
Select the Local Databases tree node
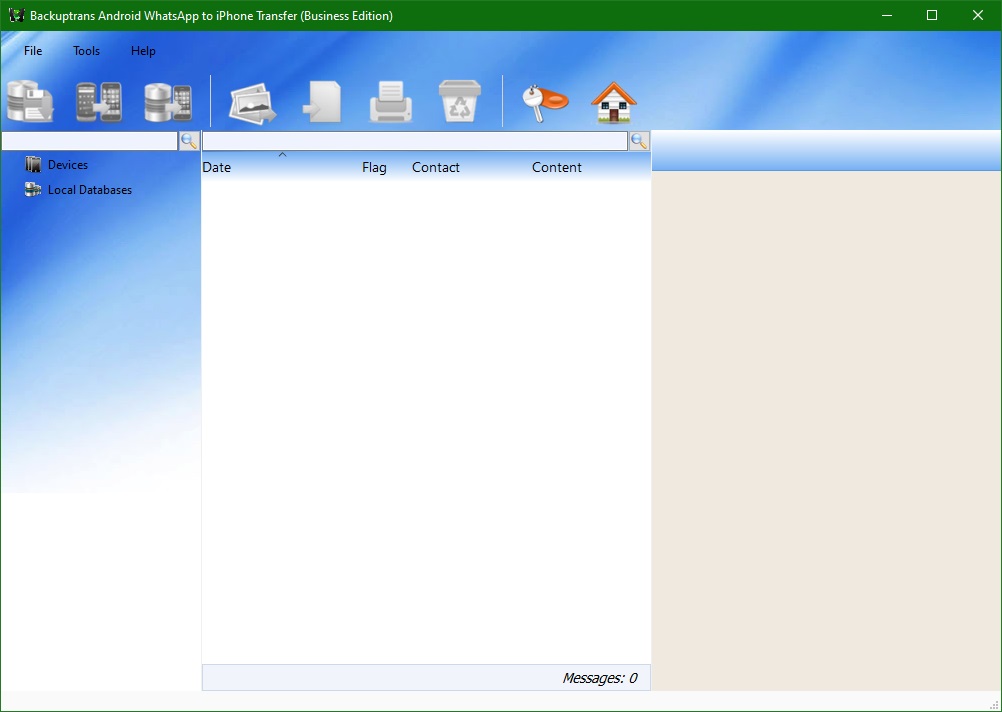click(x=90, y=190)
